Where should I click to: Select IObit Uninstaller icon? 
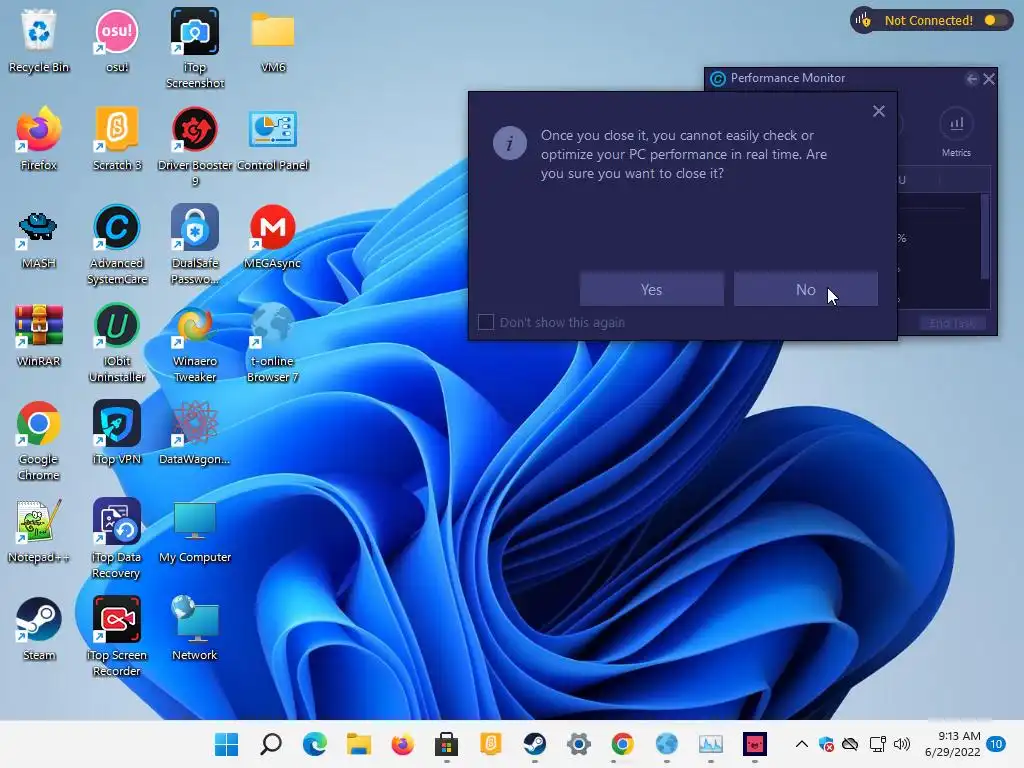(117, 343)
